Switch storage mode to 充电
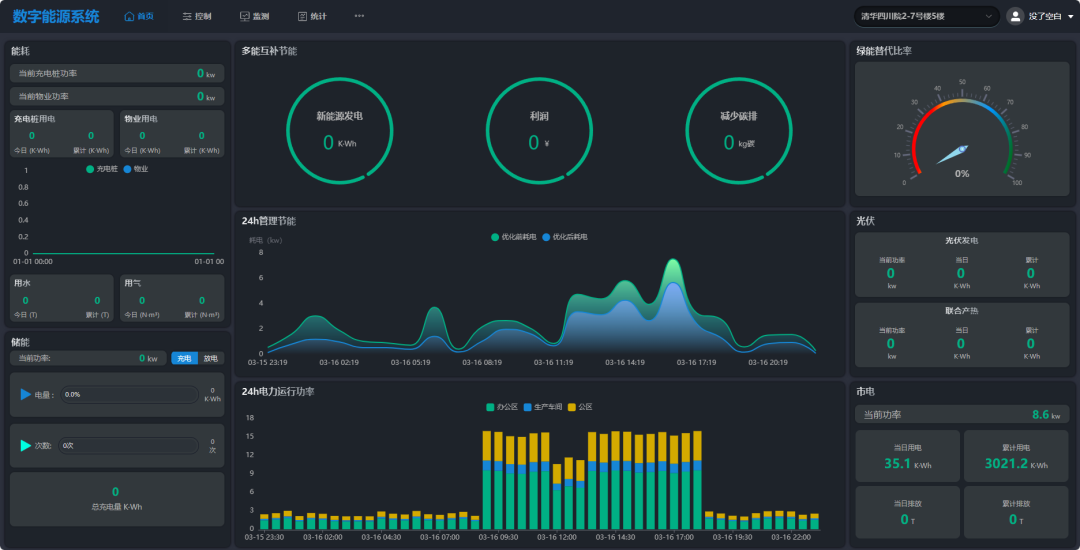The width and height of the screenshot is (1080, 550). click(x=184, y=358)
